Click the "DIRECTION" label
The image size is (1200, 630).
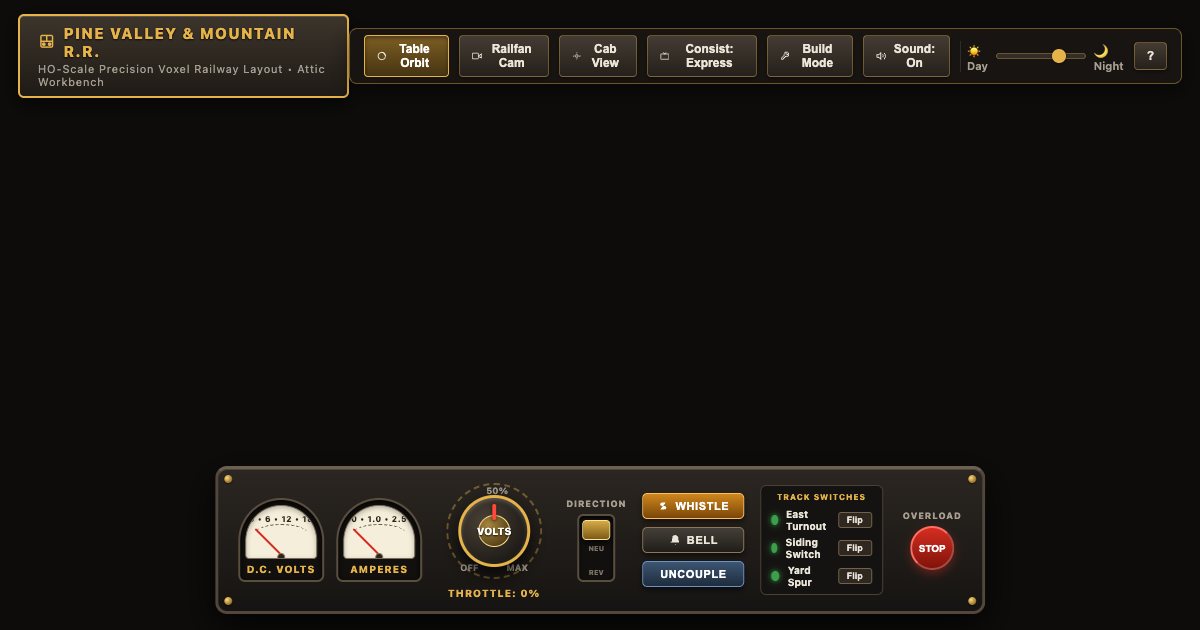point(596,504)
